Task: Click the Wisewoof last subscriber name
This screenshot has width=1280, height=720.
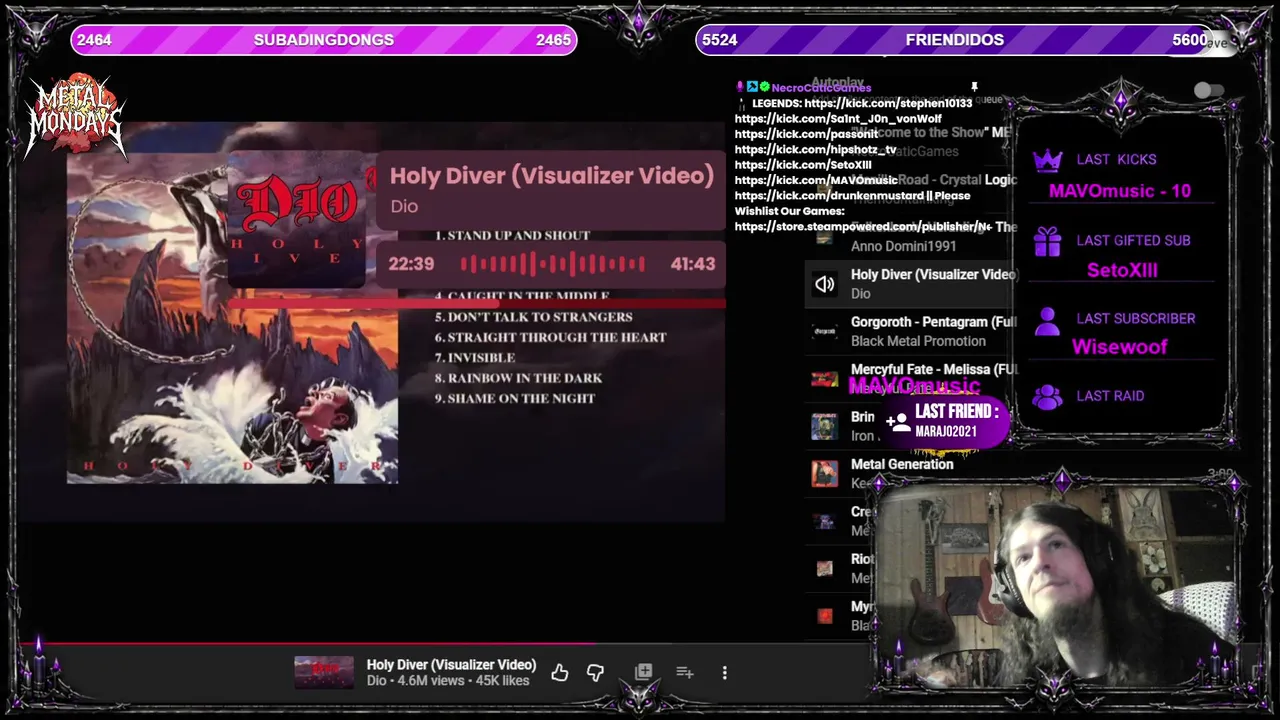Action: tap(1120, 347)
